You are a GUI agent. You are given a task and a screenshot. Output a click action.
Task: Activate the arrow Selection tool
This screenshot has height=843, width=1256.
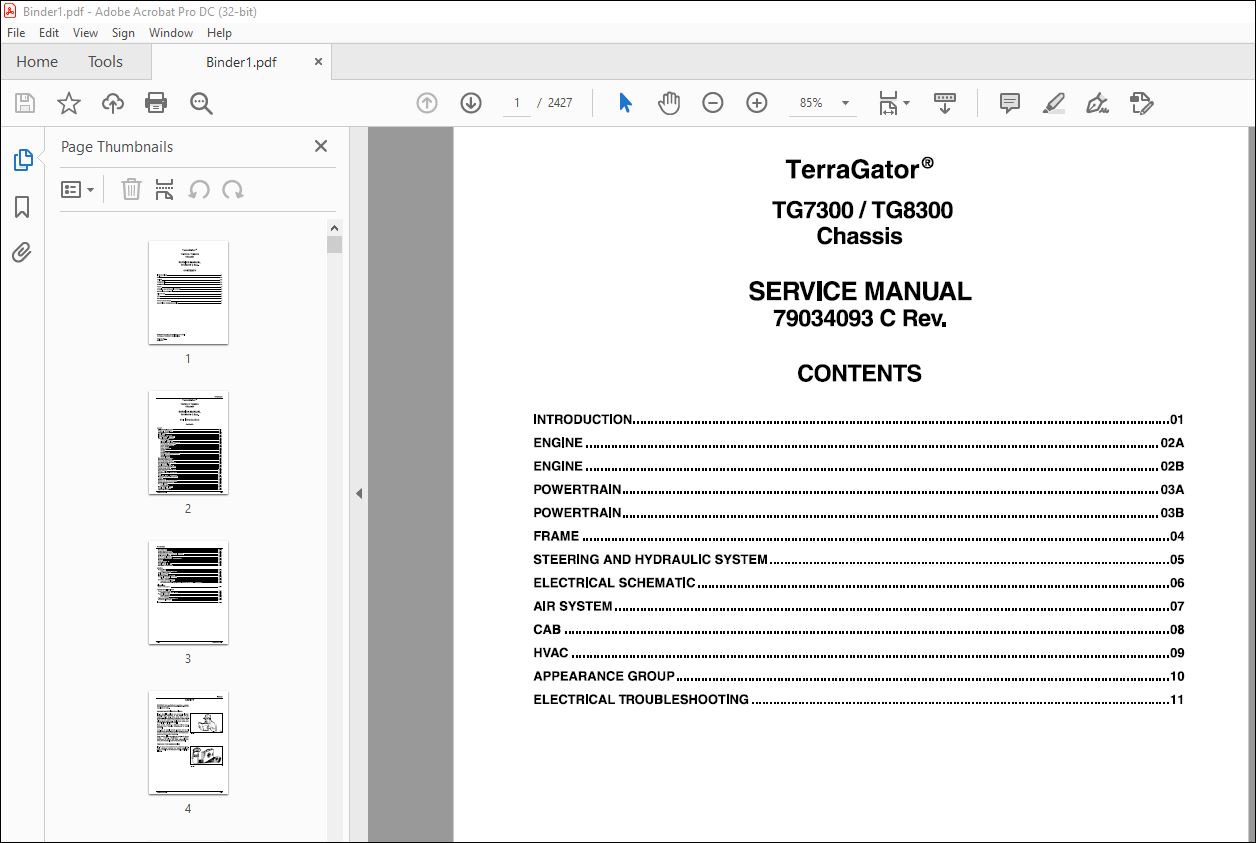[626, 103]
